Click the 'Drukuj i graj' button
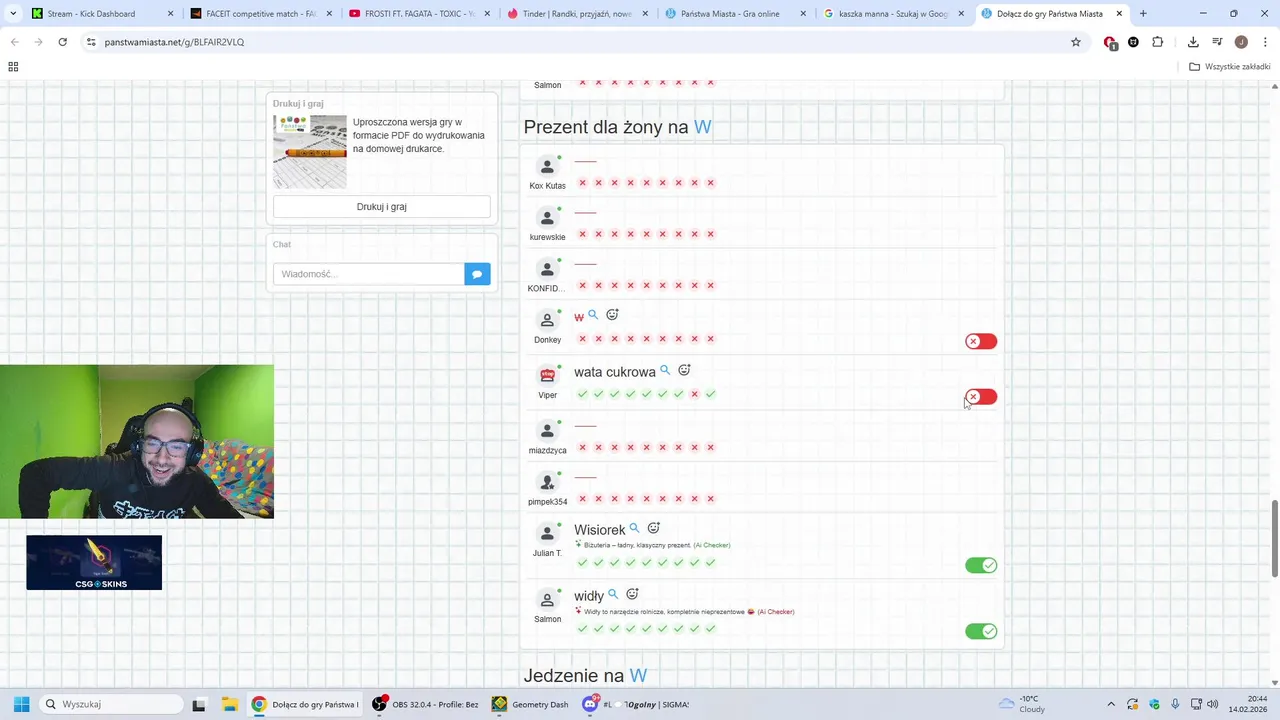Image resolution: width=1280 pixels, height=720 pixels. [x=382, y=207]
